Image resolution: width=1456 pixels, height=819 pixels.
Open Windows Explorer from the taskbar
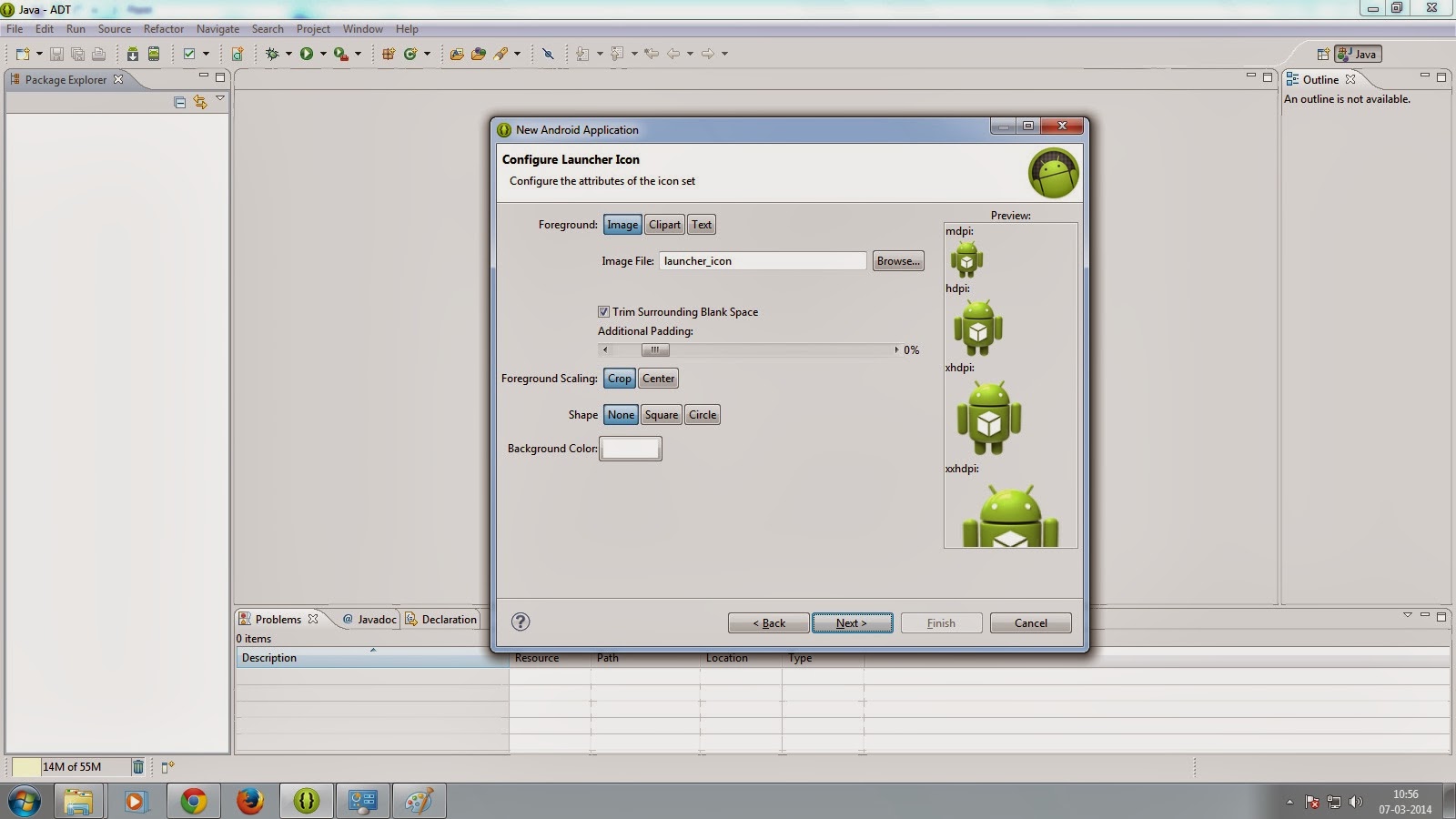pos(78,801)
